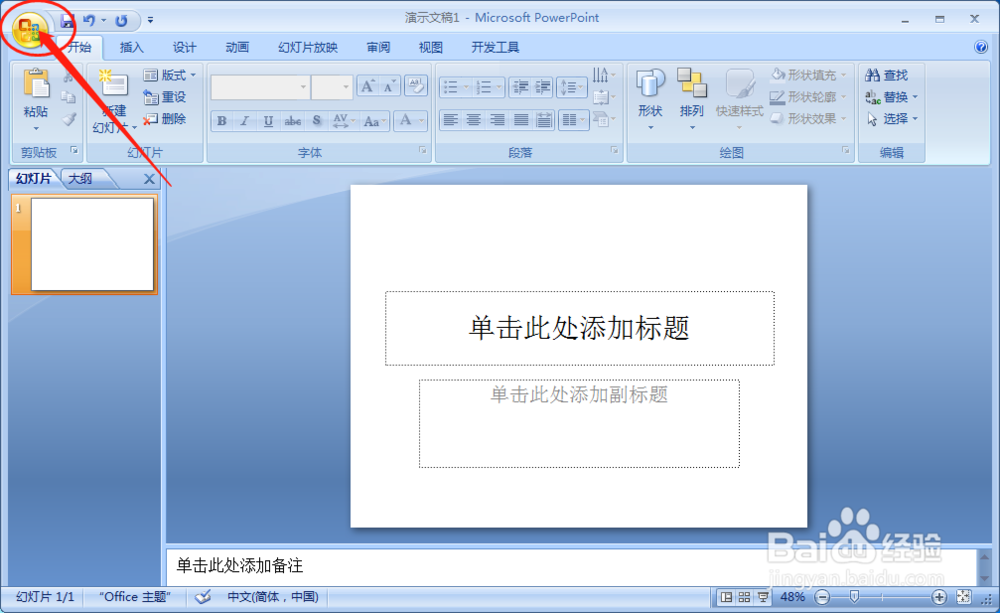Viewport: 1000px width, 613px height.
Task: Apply the Format Painter
Action: (x=69, y=119)
